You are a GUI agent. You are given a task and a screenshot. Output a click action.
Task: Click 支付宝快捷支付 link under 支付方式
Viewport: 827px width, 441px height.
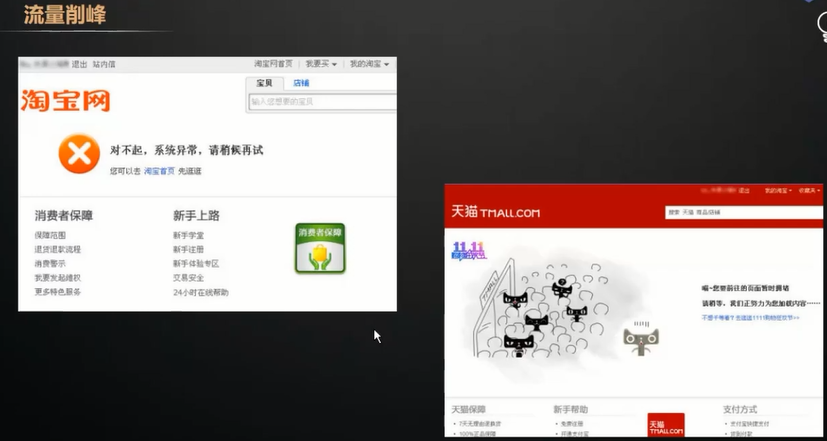click(749, 424)
